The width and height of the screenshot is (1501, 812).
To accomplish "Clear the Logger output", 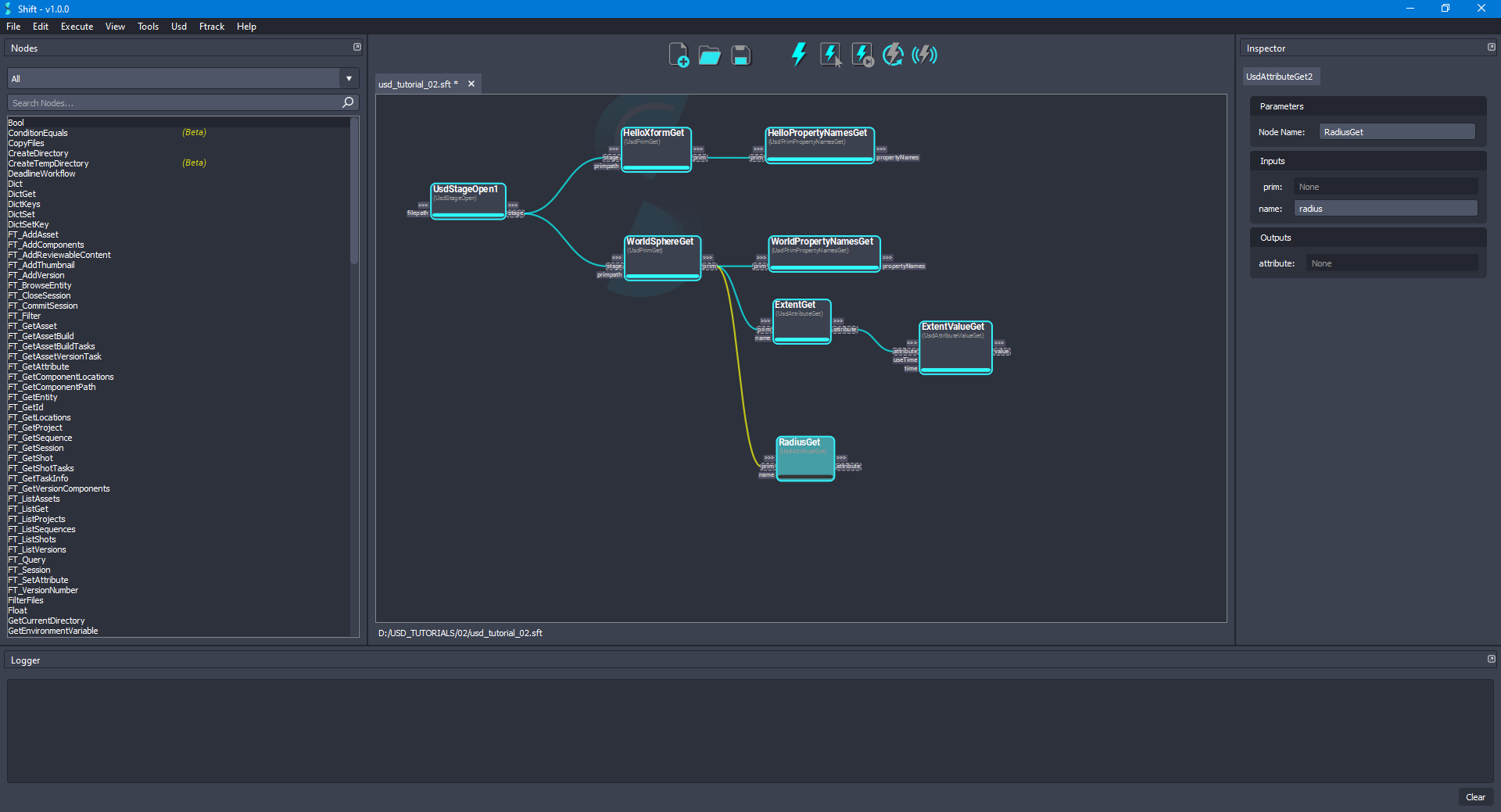I will (x=1475, y=797).
